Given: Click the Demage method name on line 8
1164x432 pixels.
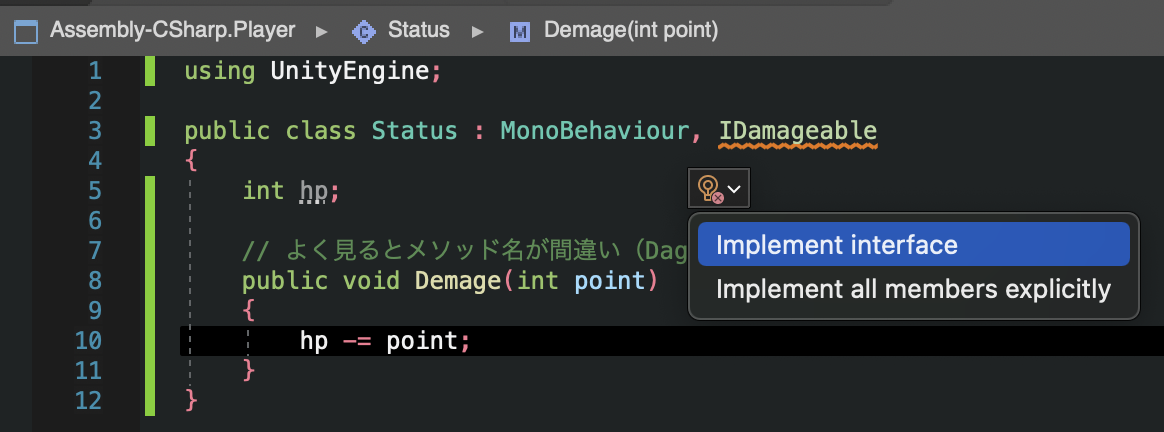Looking at the screenshot, I should 458,281.
